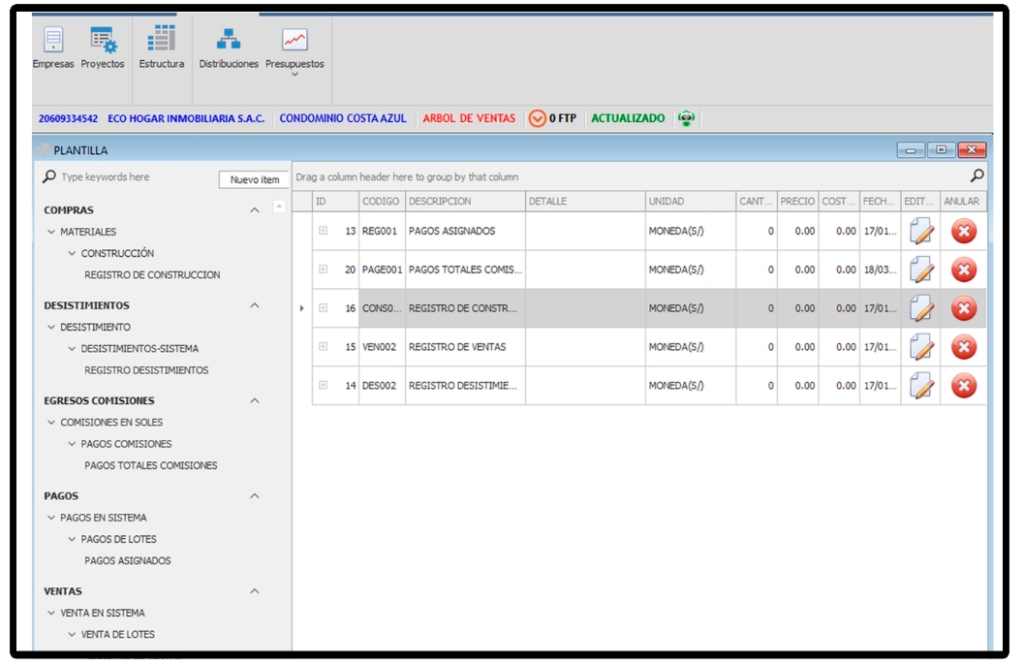Click the ACTUALIZADO status label
The width and height of the screenshot is (1024, 666).
pos(628,118)
